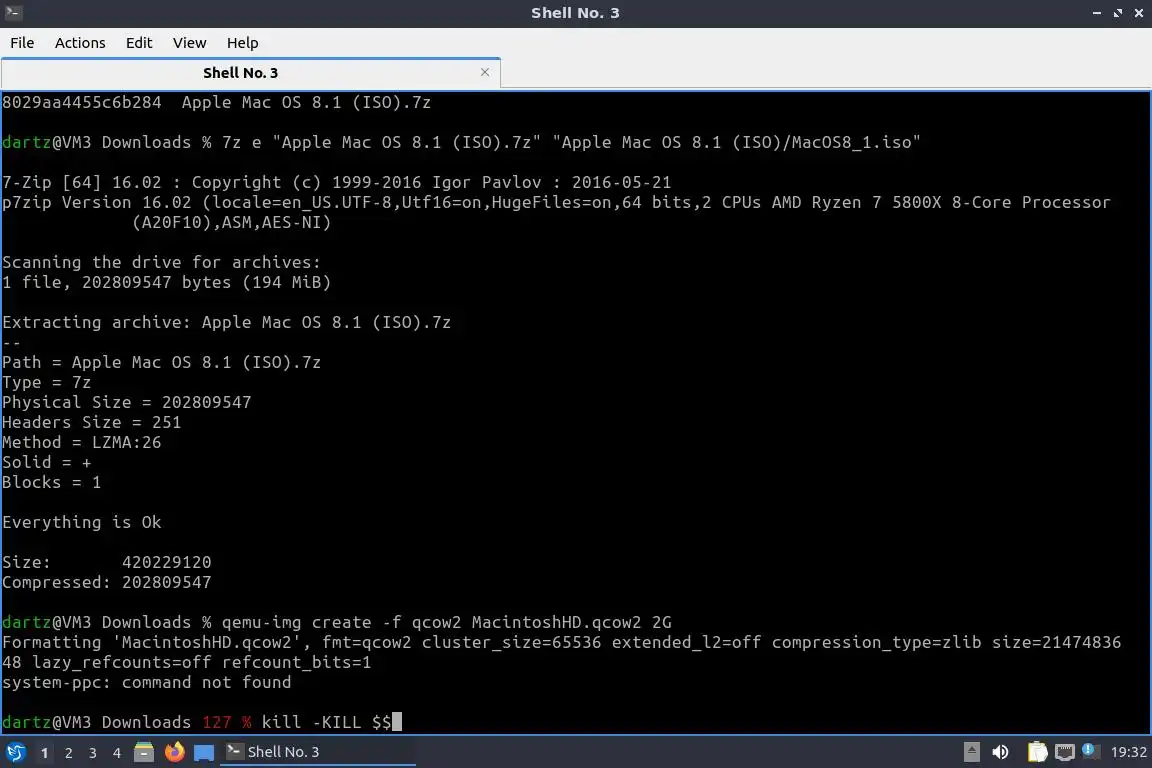Open the network status tray icon
The width and height of the screenshot is (1152, 768).
click(x=1064, y=752)
